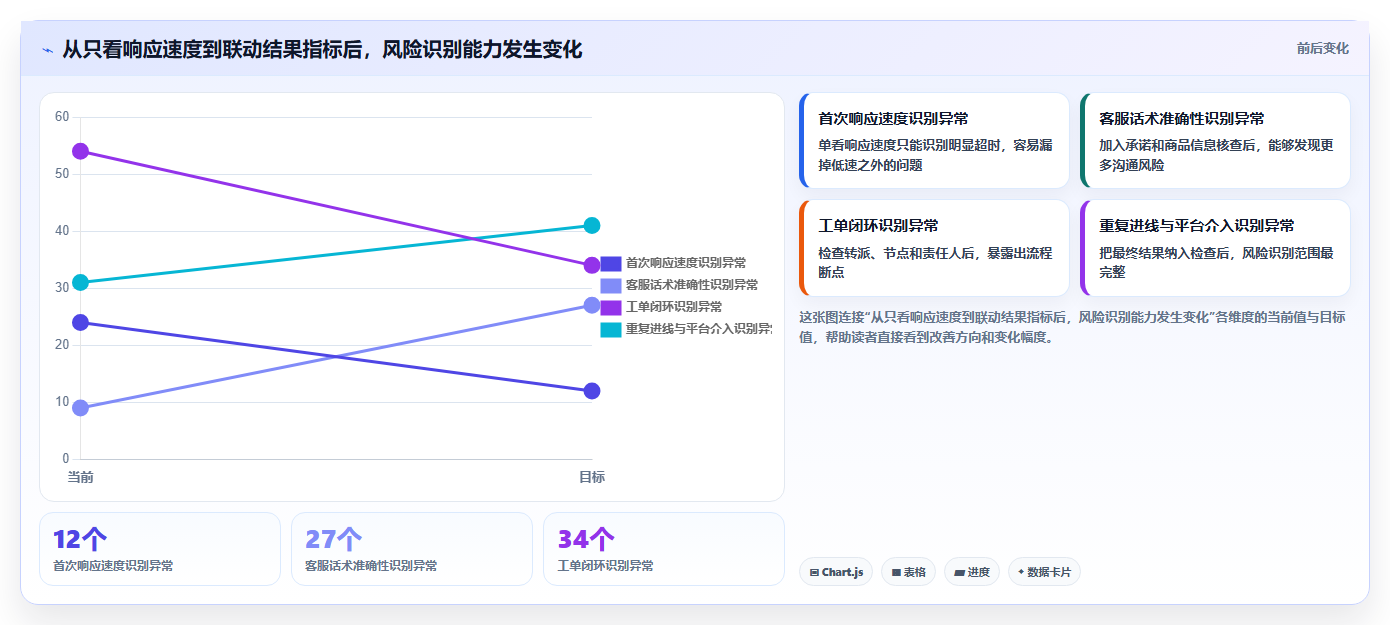
Task: Click the lightning icon beside the title
Action: (48, 50)
